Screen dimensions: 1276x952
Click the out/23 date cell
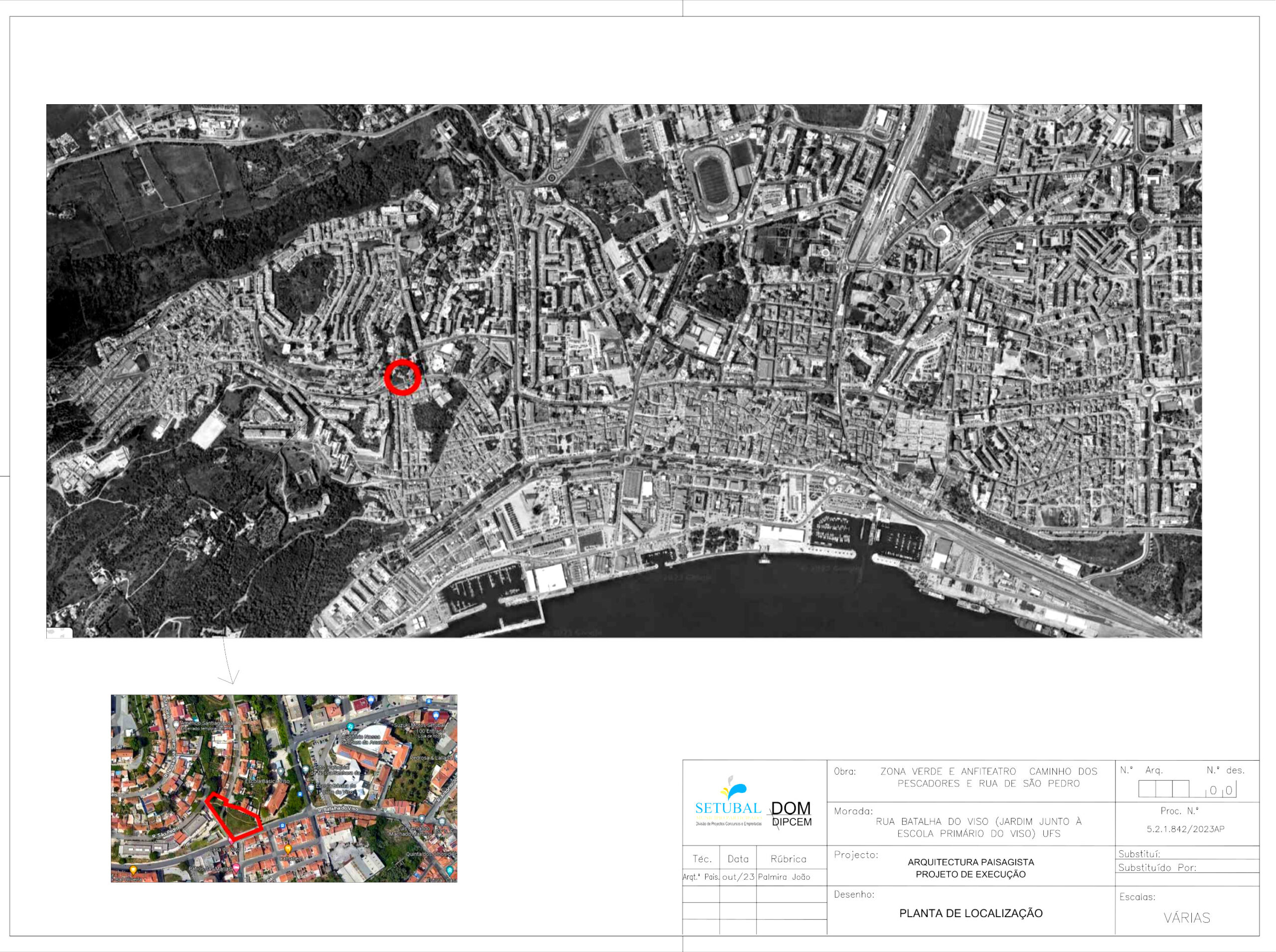738,877
